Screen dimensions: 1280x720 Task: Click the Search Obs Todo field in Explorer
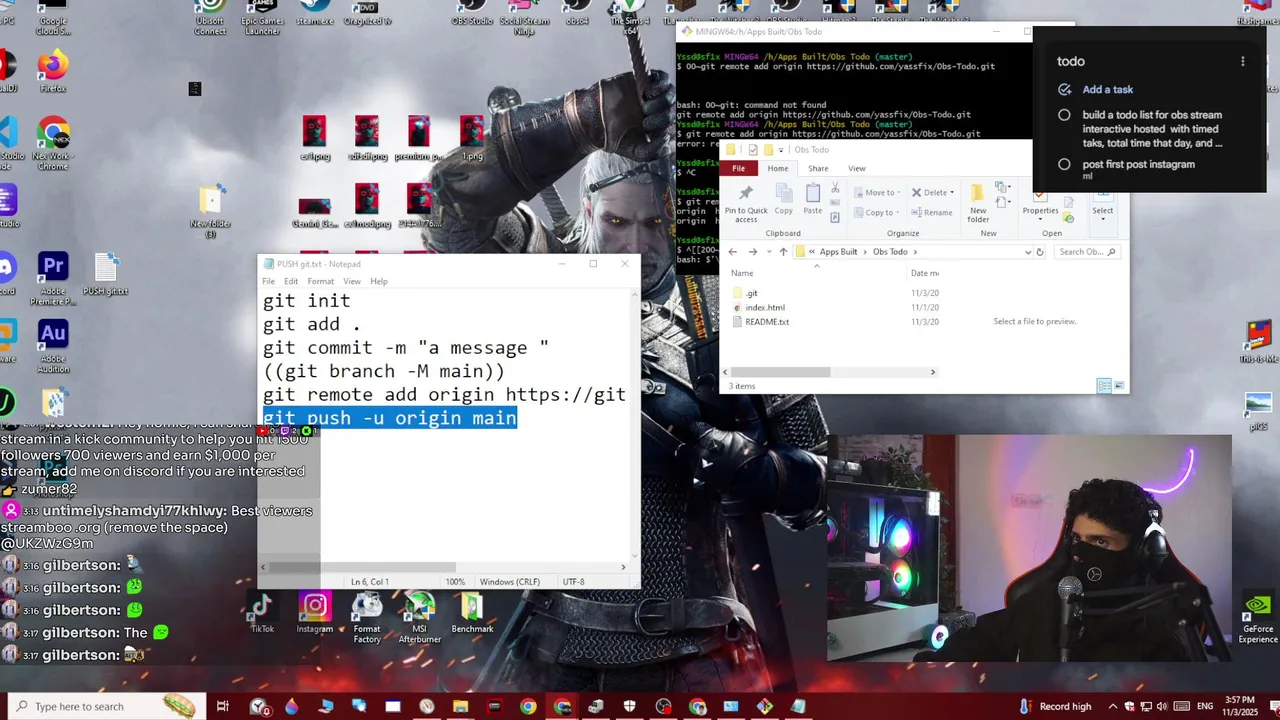(1087, 252)
